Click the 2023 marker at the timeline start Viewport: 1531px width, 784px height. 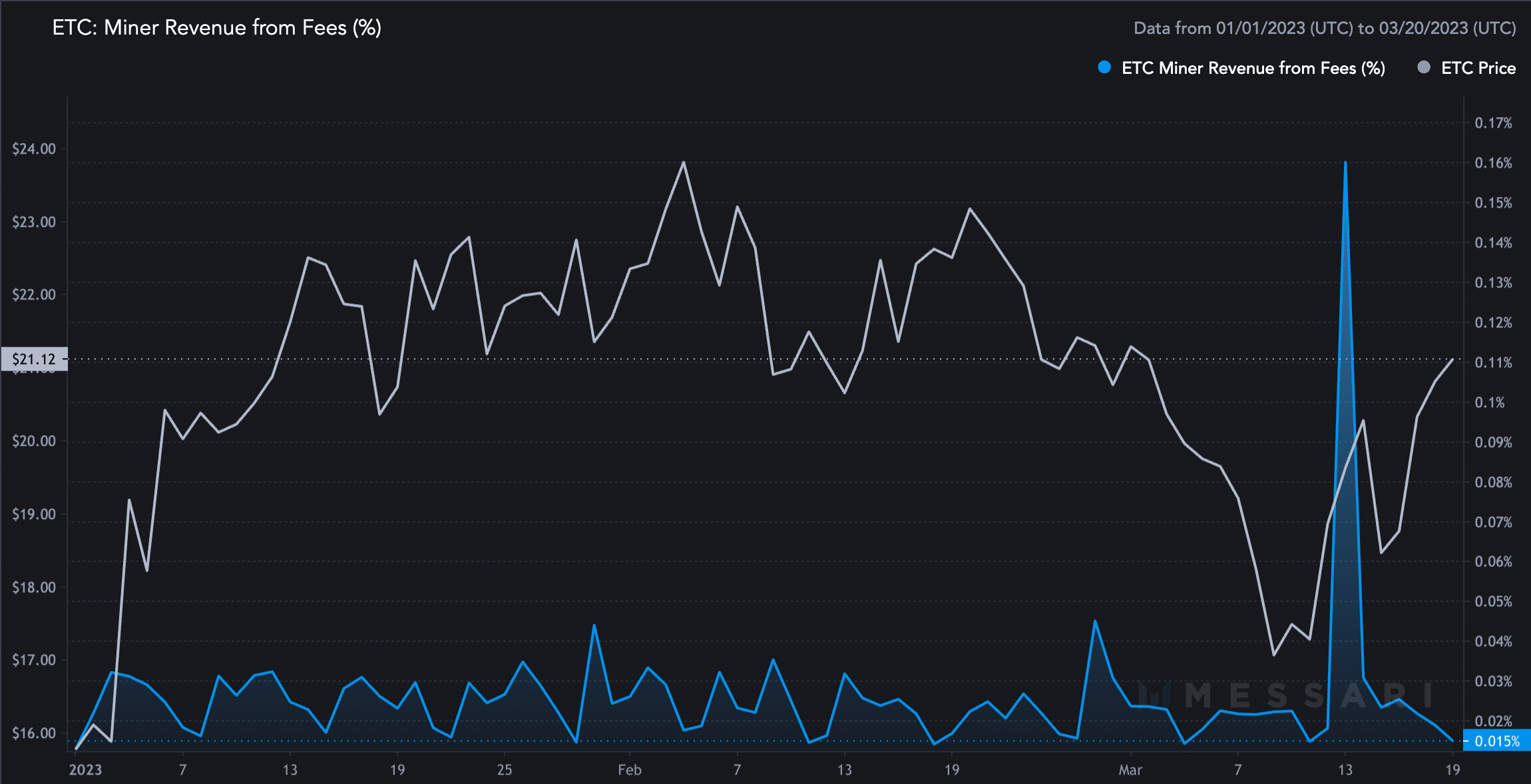click(85, 770)
